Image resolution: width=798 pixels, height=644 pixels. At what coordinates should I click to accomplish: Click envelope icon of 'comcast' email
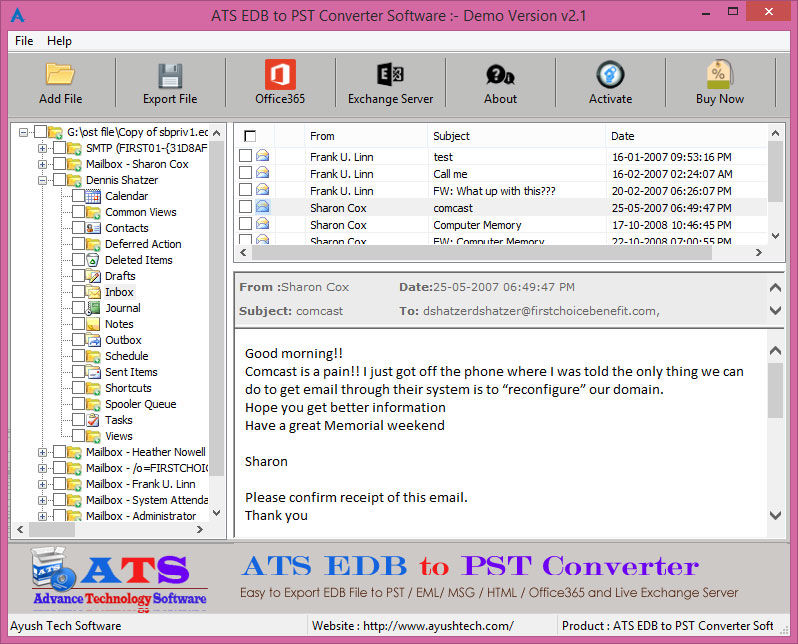click(x=263, y=207)
